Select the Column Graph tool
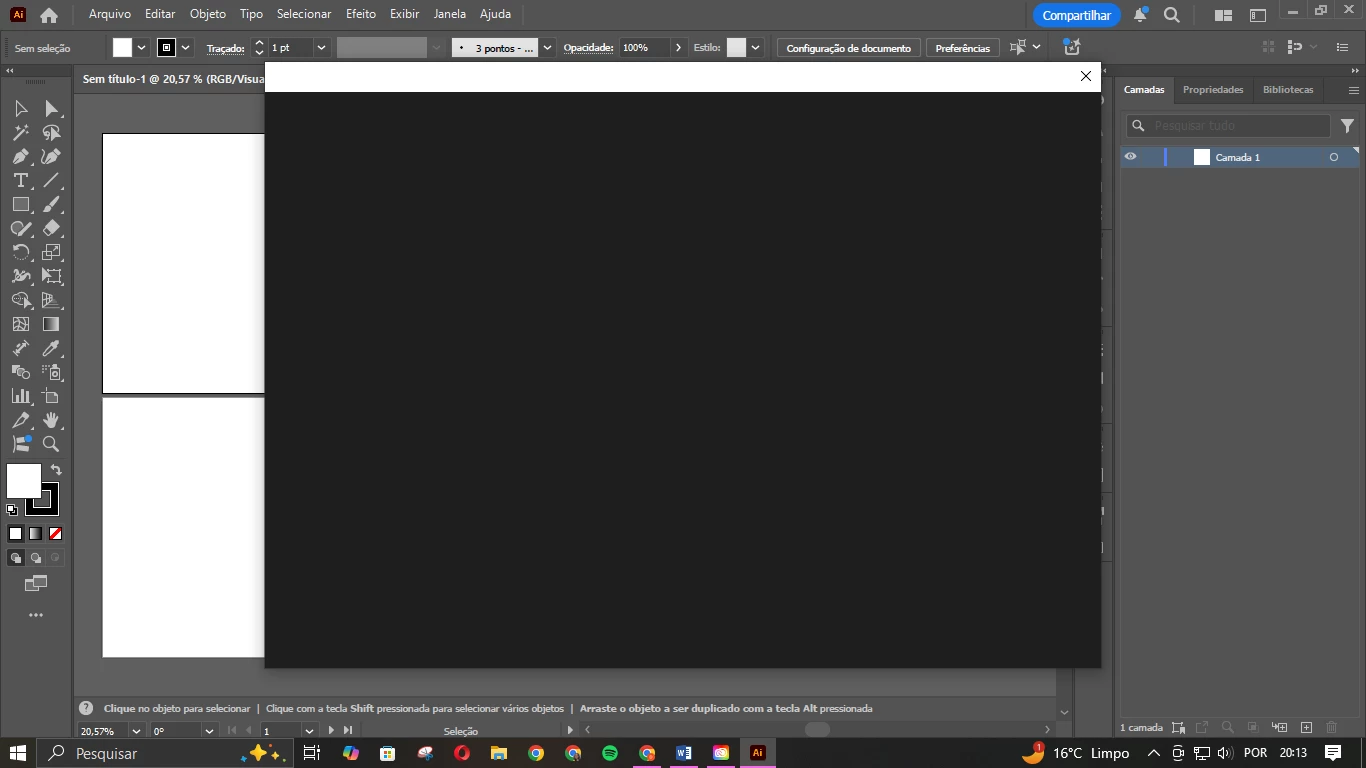 pos(21,396)
